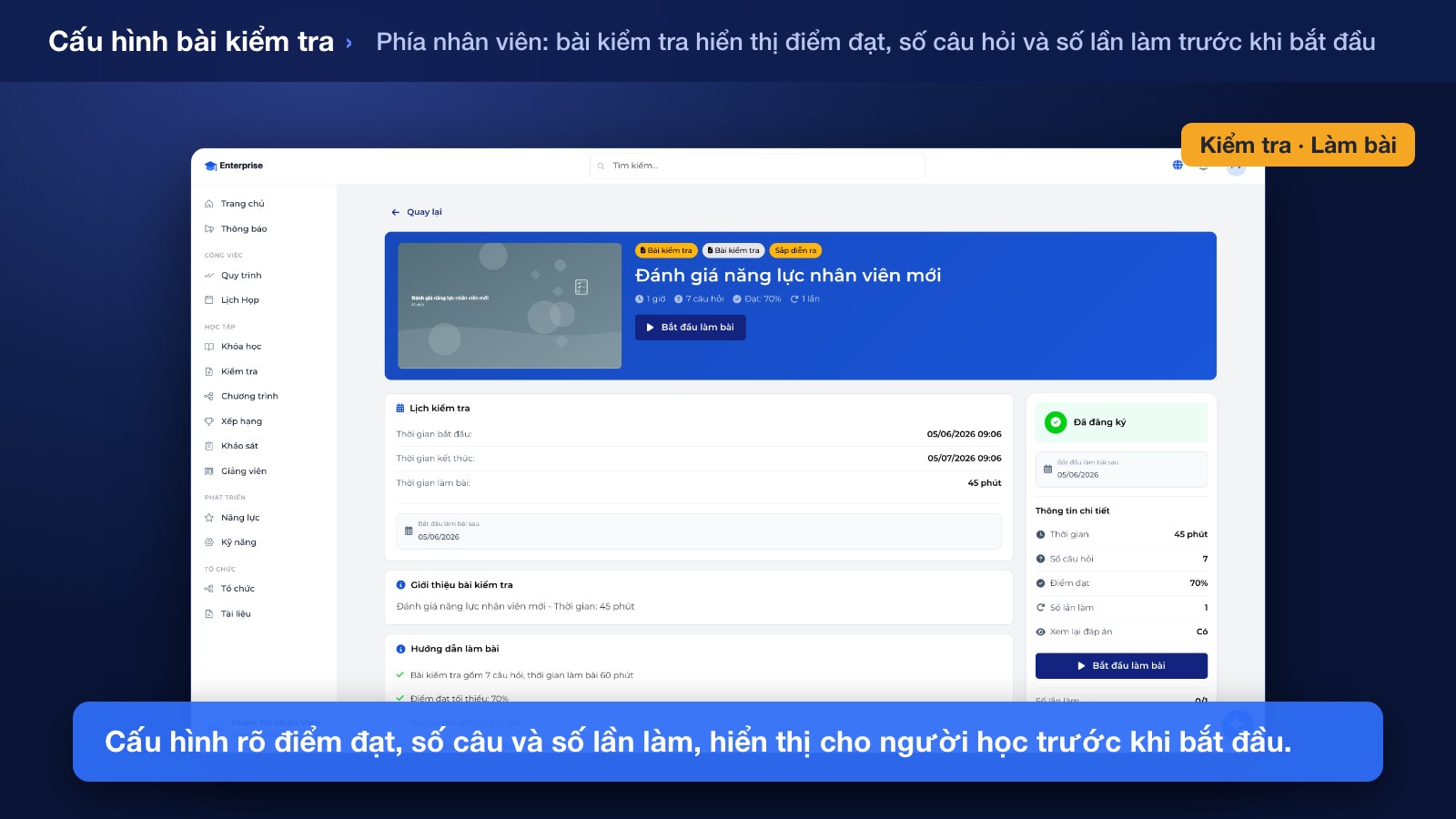Click the exam introduction description text

tap(515, 607)
